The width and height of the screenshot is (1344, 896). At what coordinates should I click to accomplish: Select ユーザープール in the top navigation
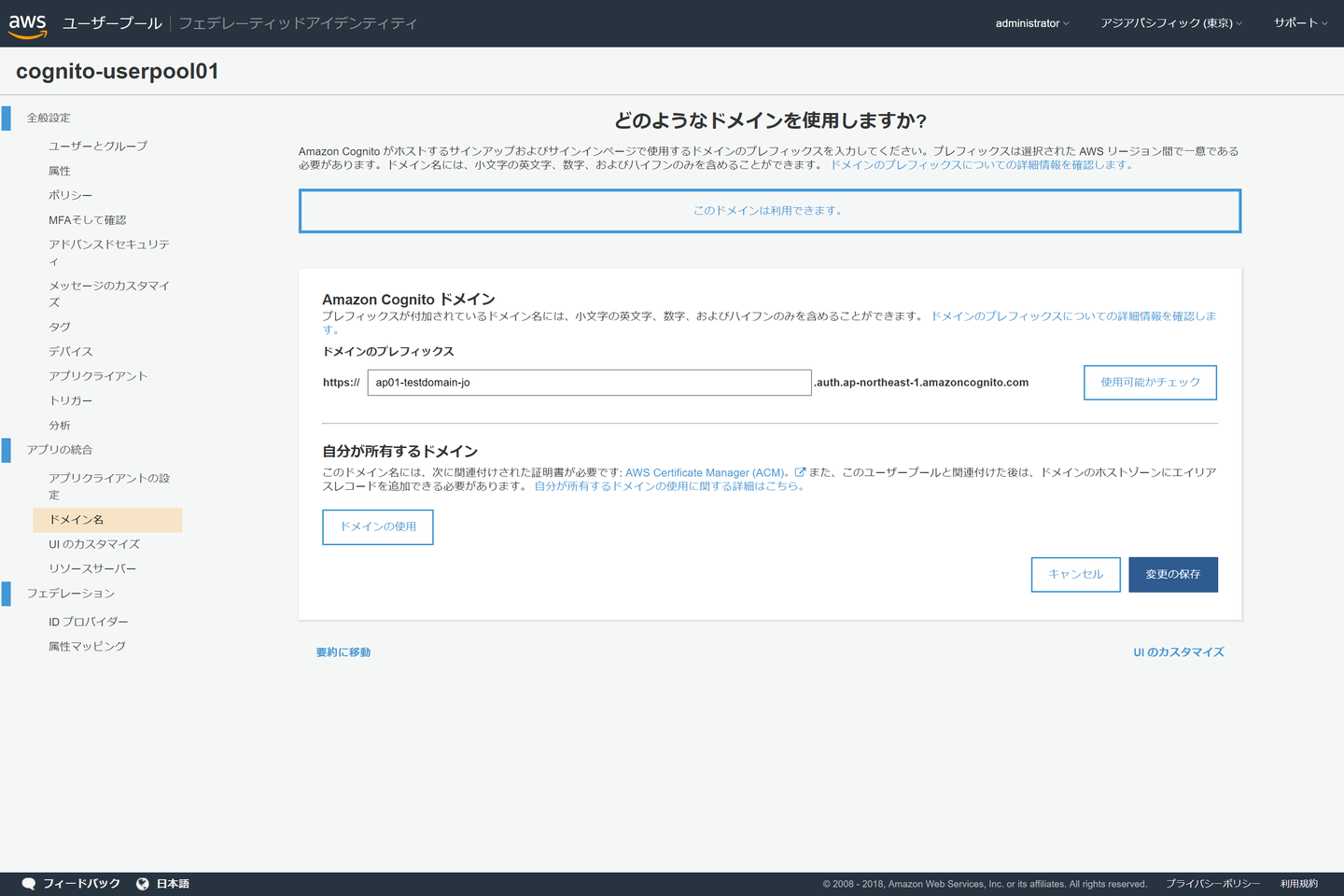(112, 23)
